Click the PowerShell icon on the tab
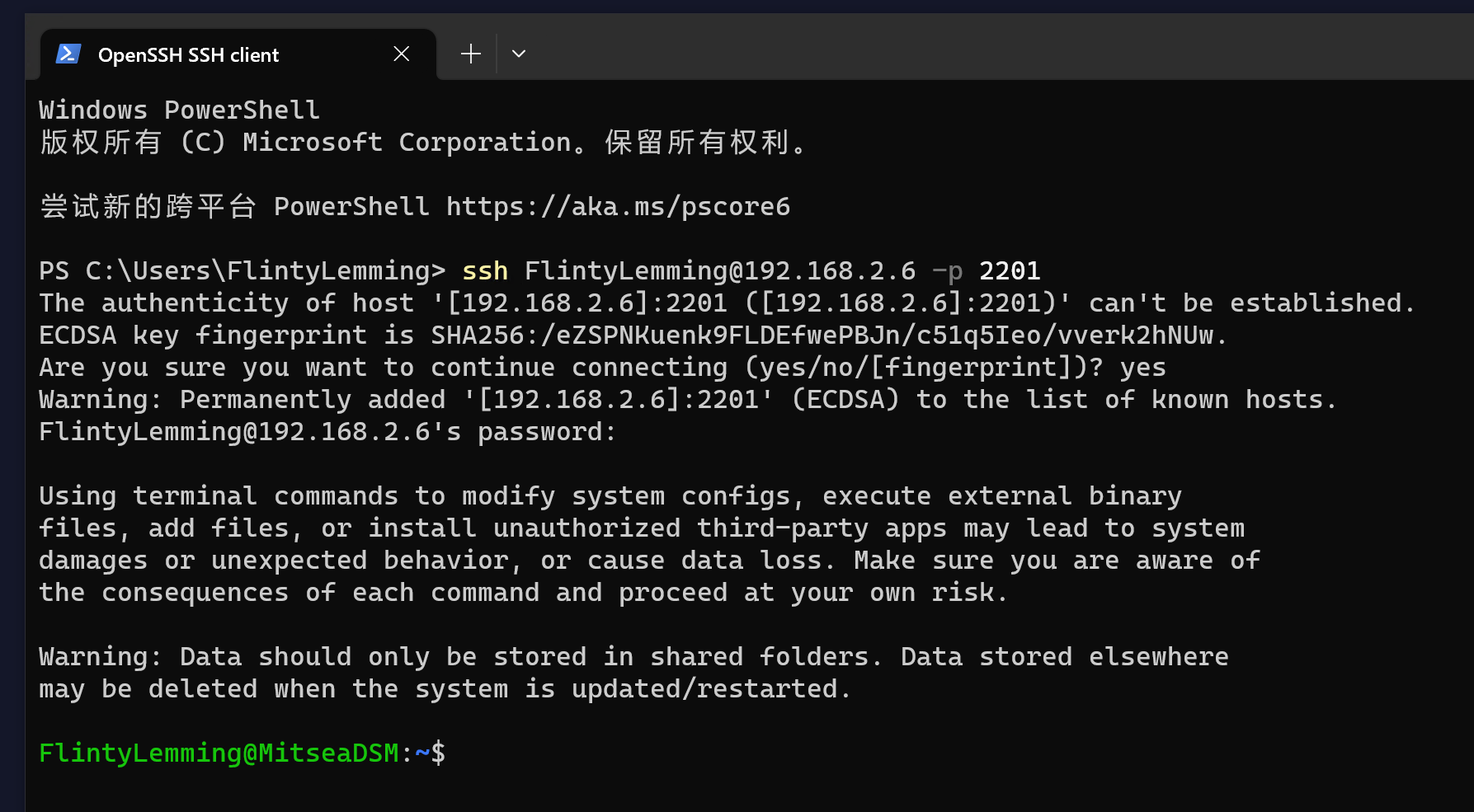1474x812 pixels. coord(68,54)
